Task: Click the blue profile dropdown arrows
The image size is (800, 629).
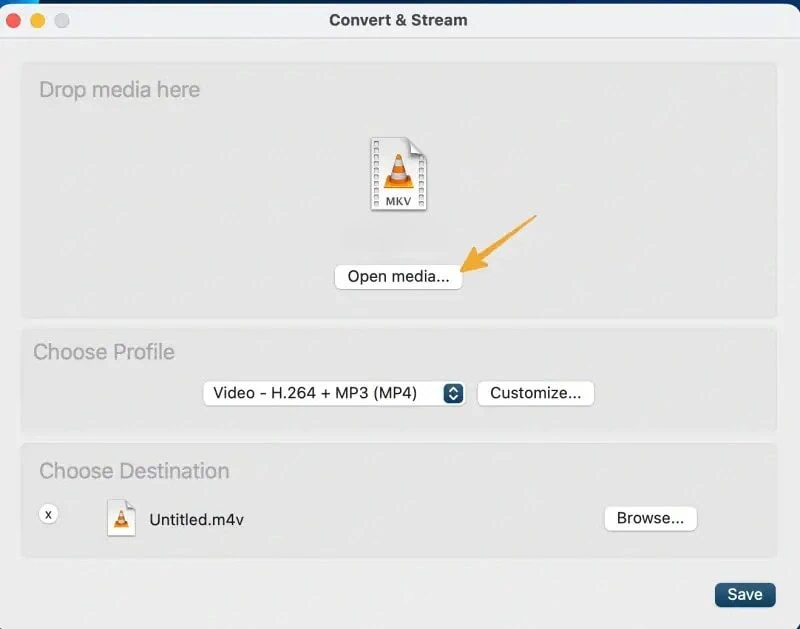Action: [x=453, y=393]
